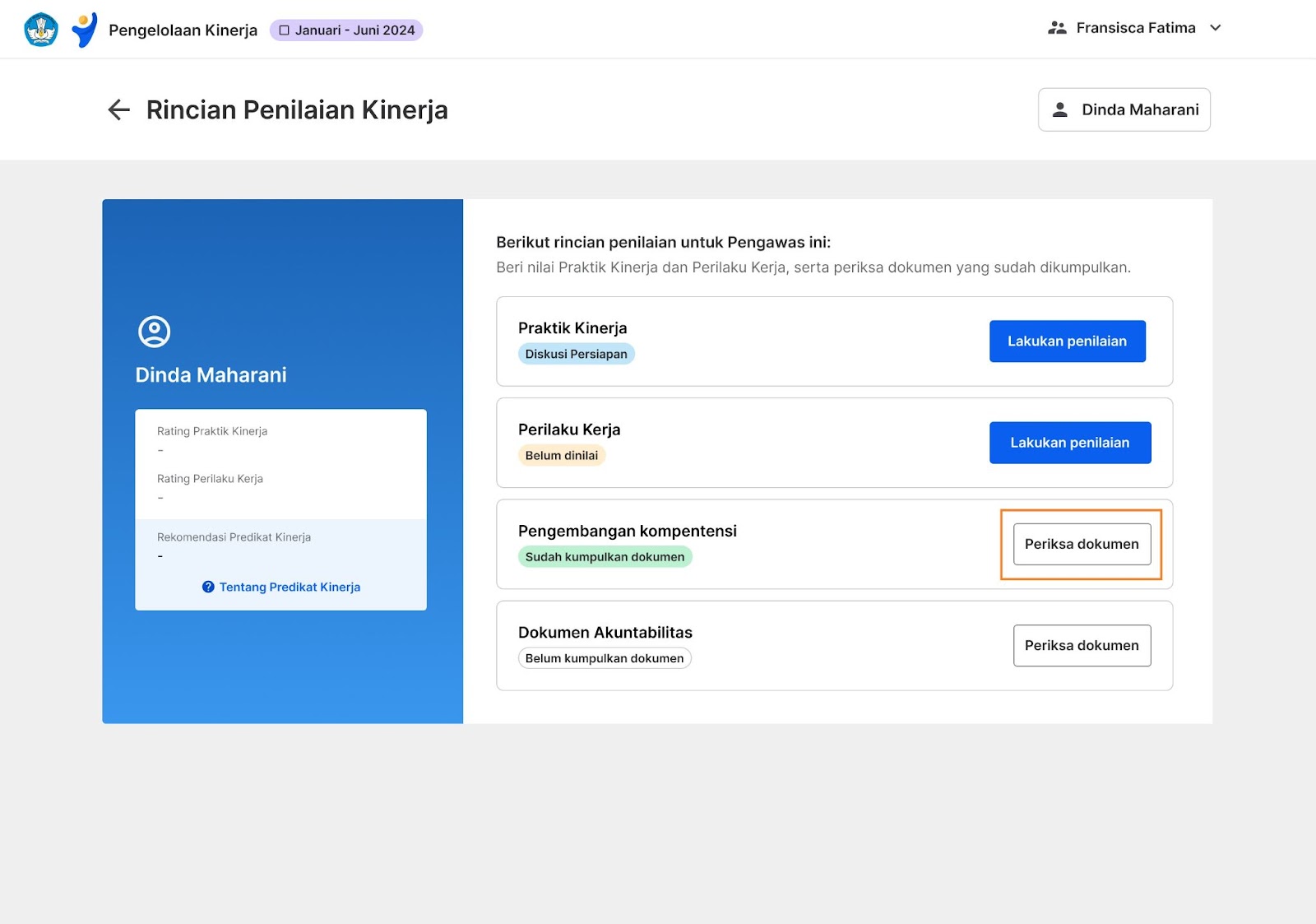This screenshot has width=1316, height=924.
Task: Click the Fransisca Fatima user name
Action: coord(1136,28)
